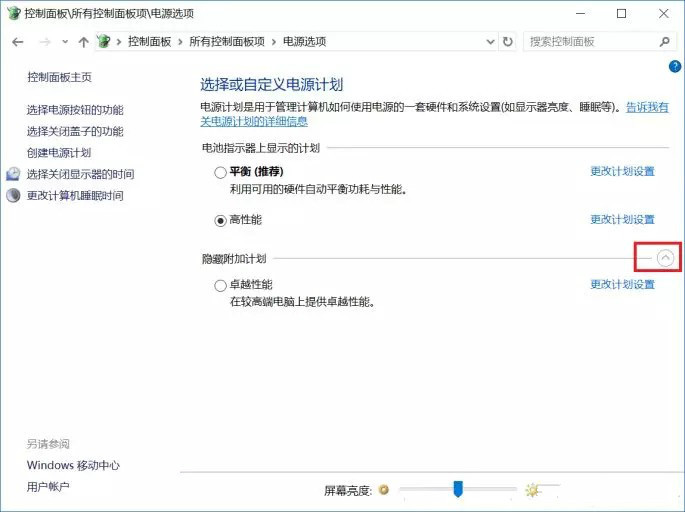Open 选择电源按钮的功能
685x512 pixels.
pos(75,110)
